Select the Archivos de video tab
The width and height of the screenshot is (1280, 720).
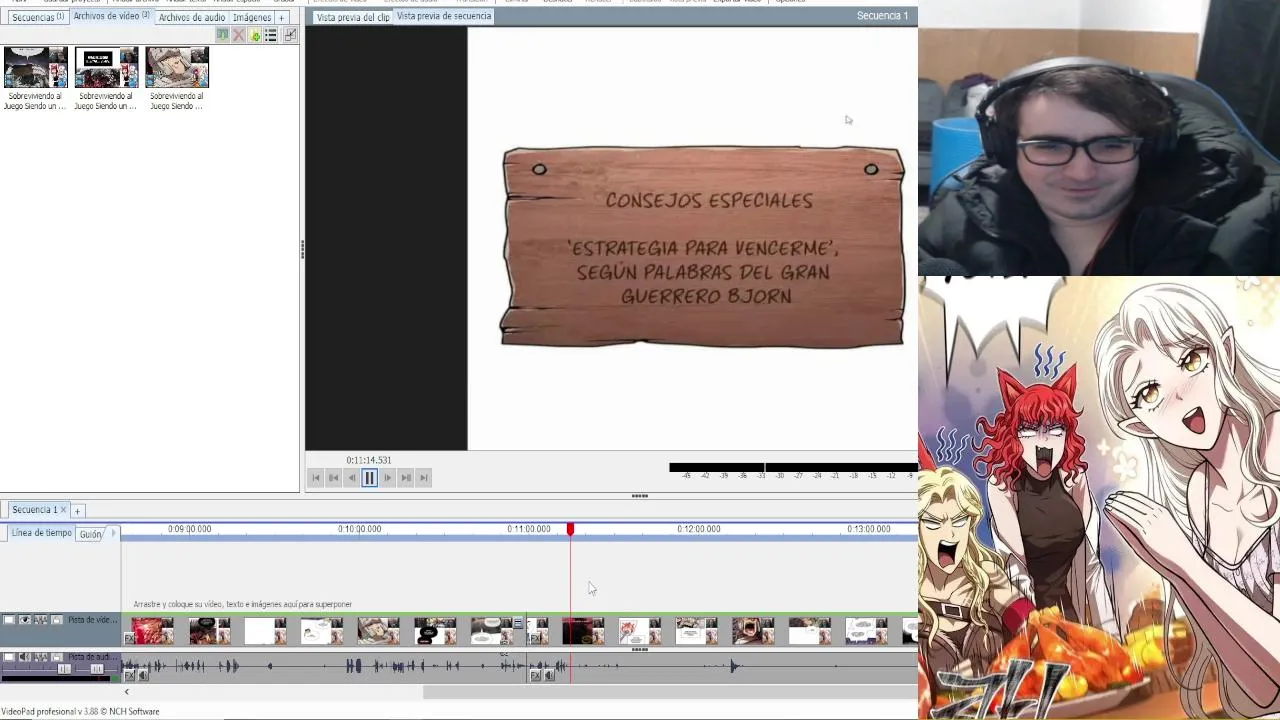111,16
